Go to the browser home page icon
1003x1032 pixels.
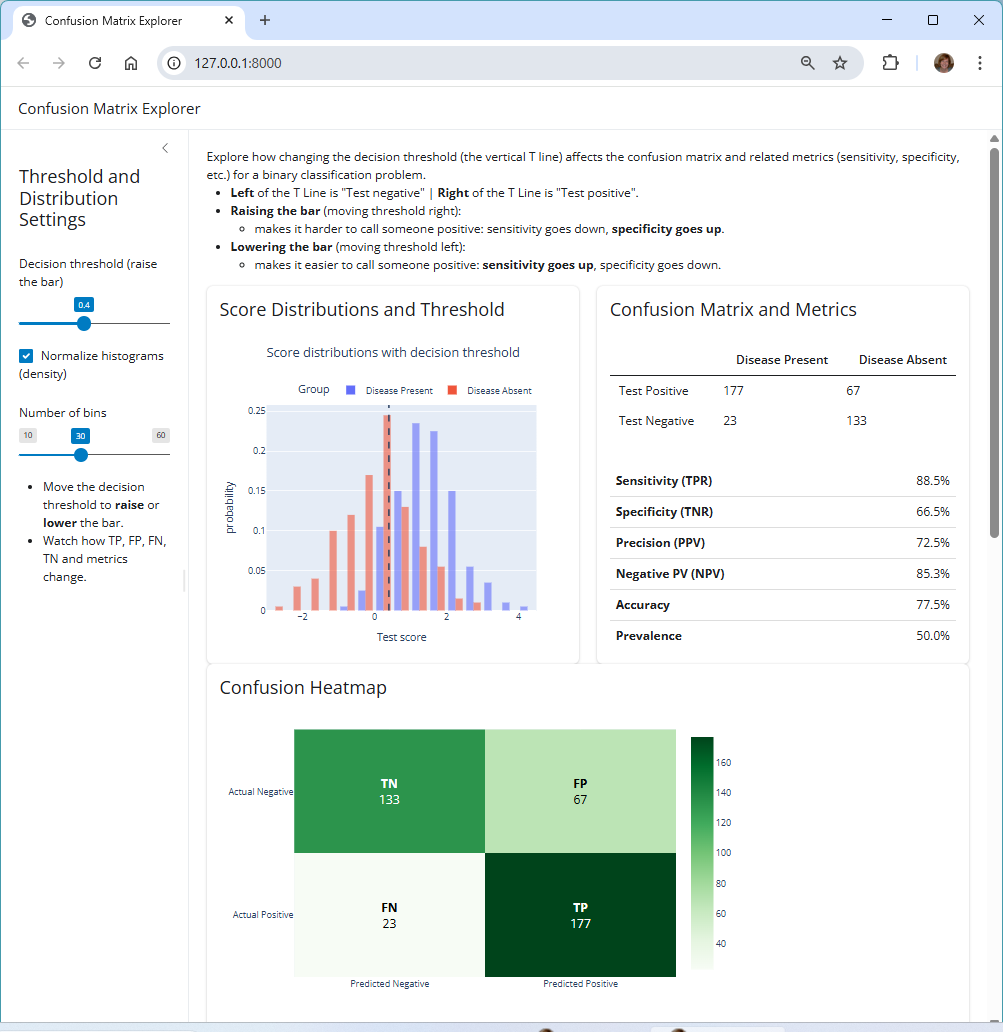(x=131, y=63)
